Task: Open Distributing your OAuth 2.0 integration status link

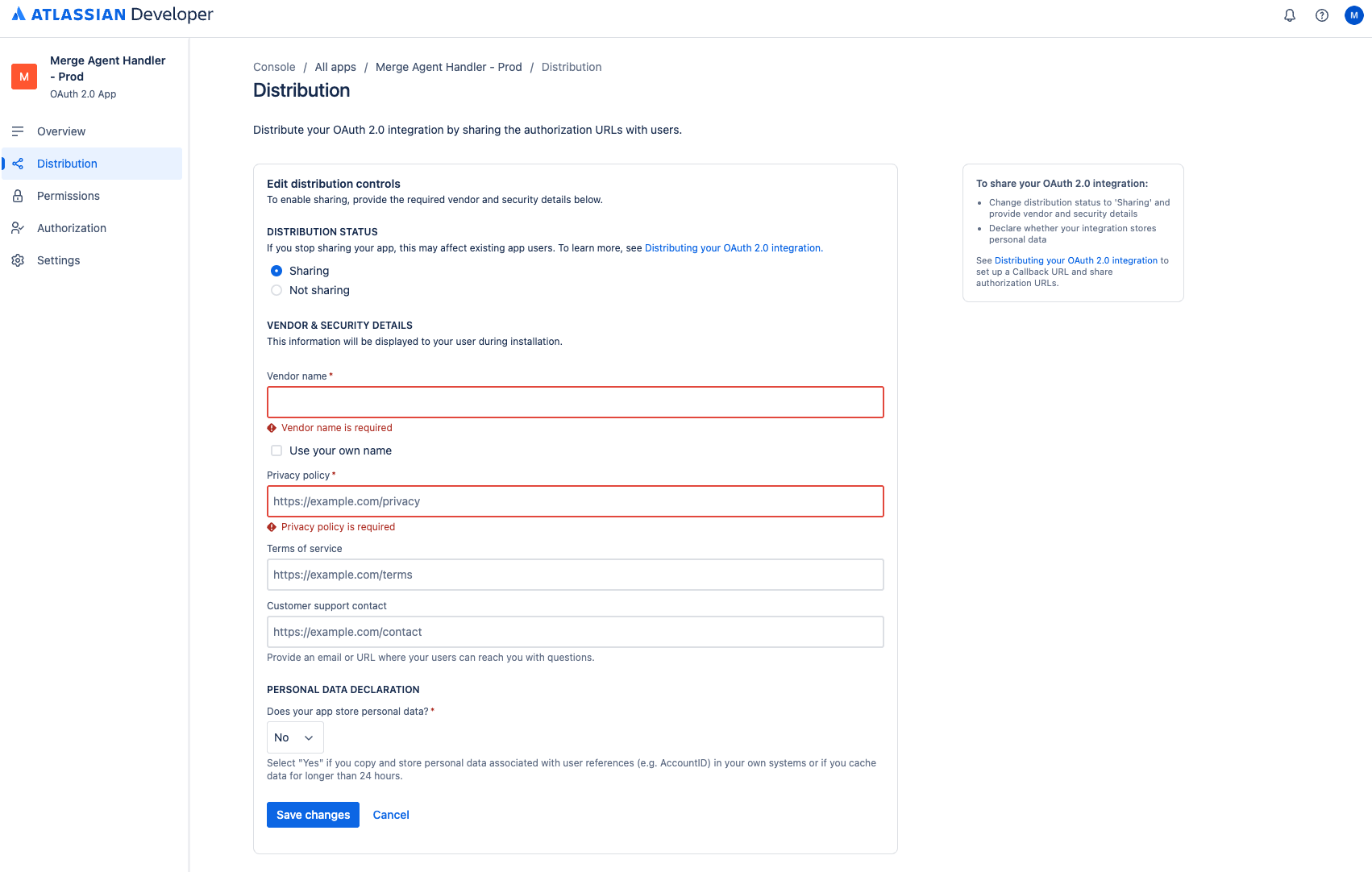Action: [x=733, y=248]
